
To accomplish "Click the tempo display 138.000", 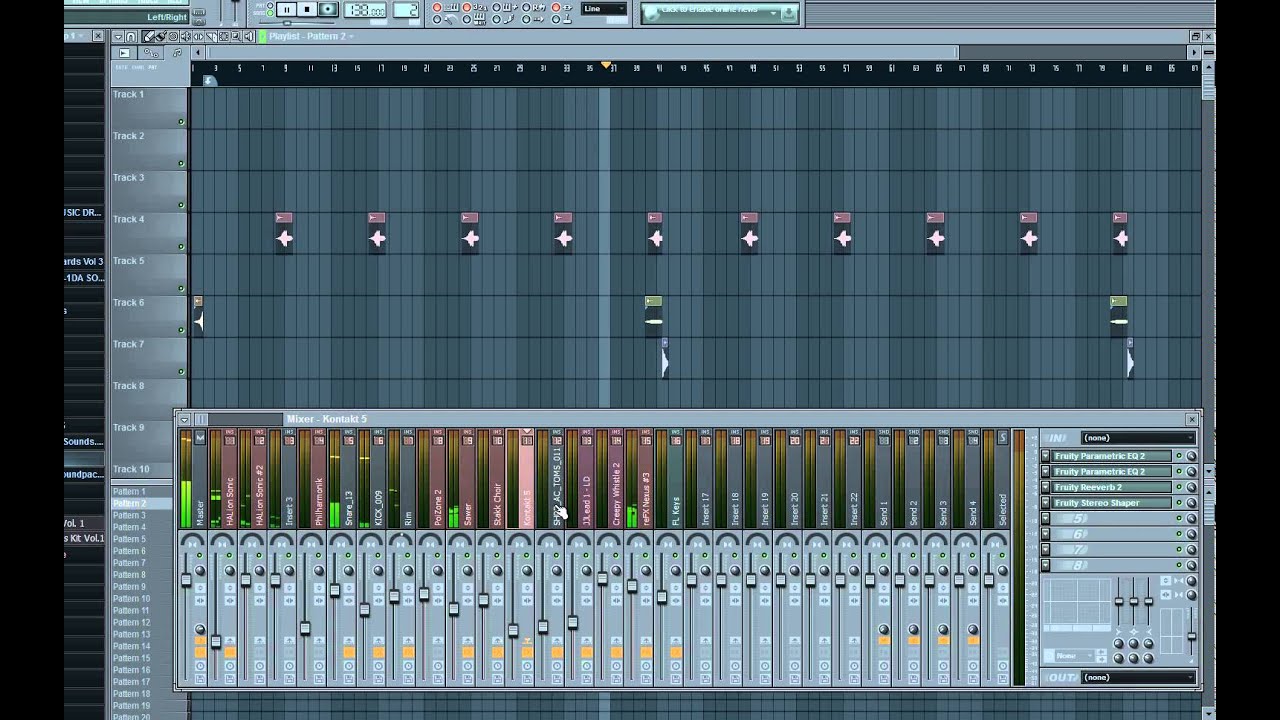I will (x=365, y=9).
